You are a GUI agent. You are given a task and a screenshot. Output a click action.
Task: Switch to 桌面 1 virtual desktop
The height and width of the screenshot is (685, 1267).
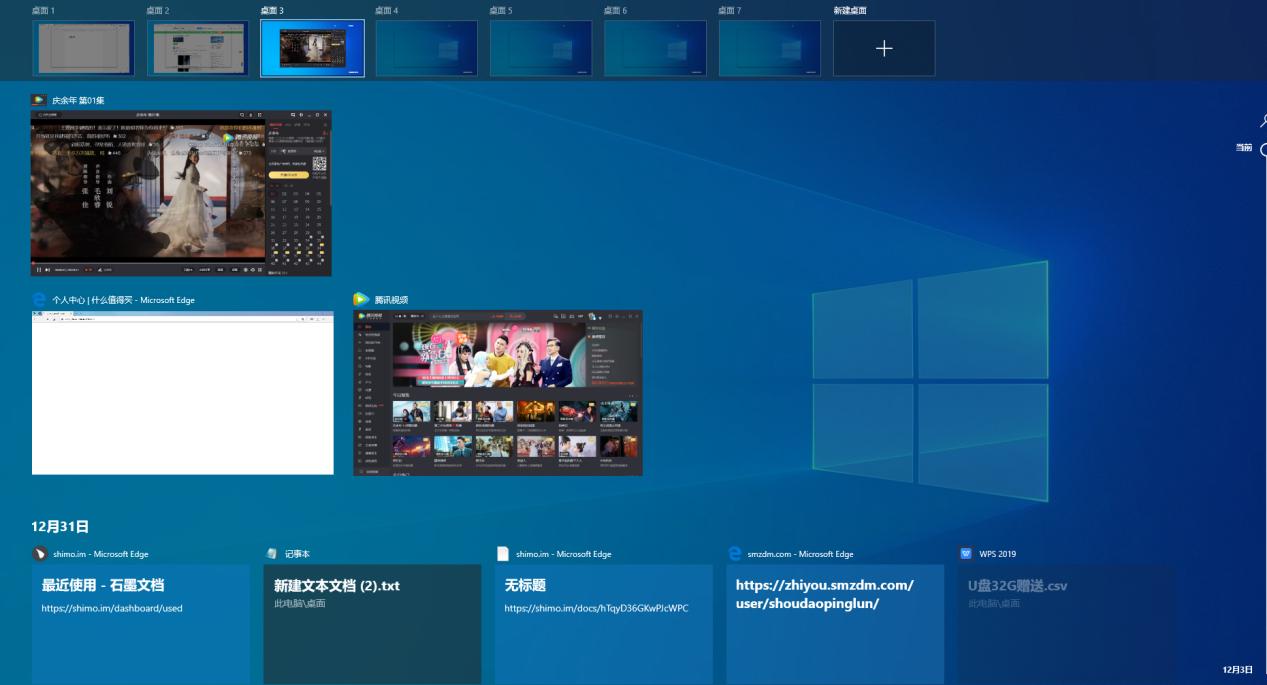83,48
